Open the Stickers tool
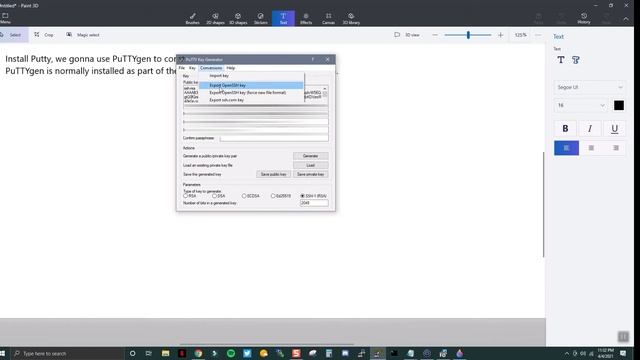640x360 pixels. point(260,18)
